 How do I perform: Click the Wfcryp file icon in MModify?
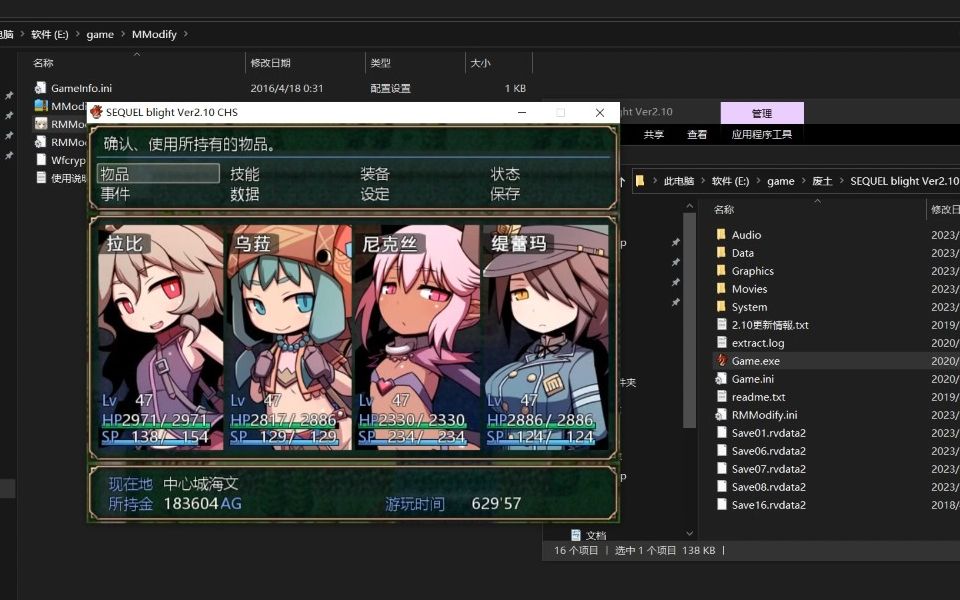click(x=41, y=160)
